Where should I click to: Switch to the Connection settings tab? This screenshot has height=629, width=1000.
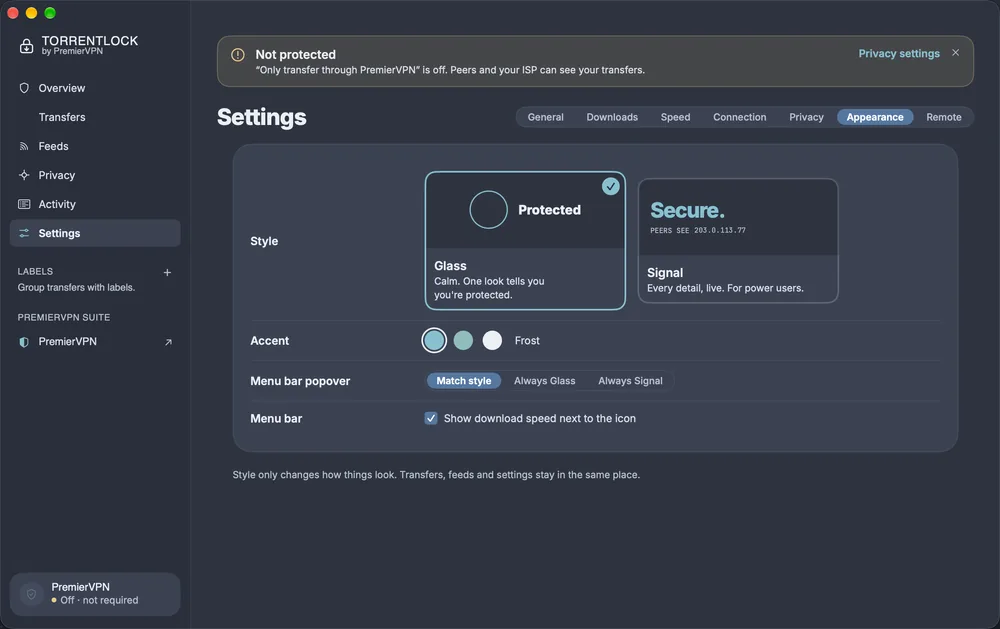click(x=740, y=117)
